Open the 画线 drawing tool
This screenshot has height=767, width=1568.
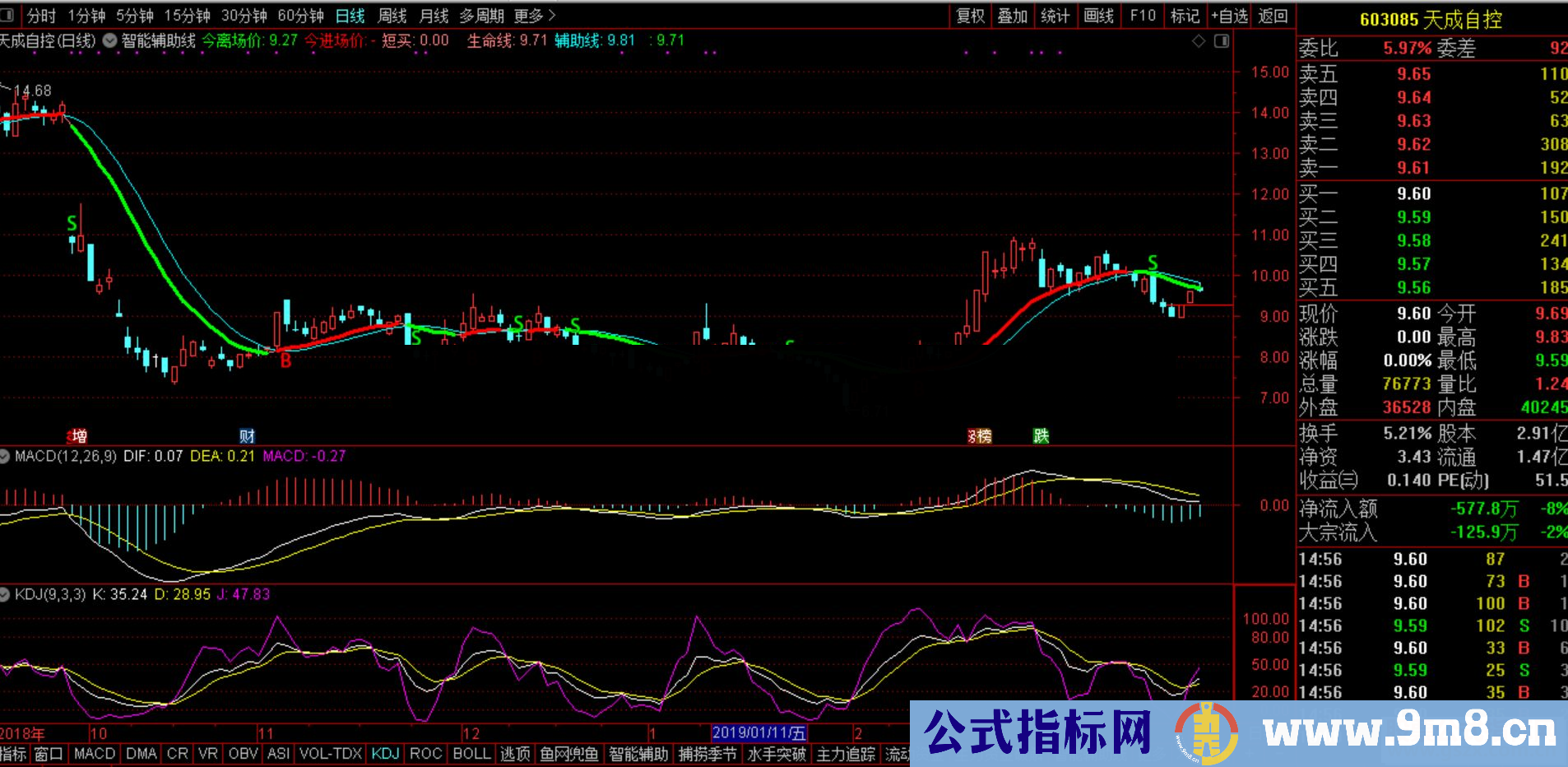tap(1098, 16)
